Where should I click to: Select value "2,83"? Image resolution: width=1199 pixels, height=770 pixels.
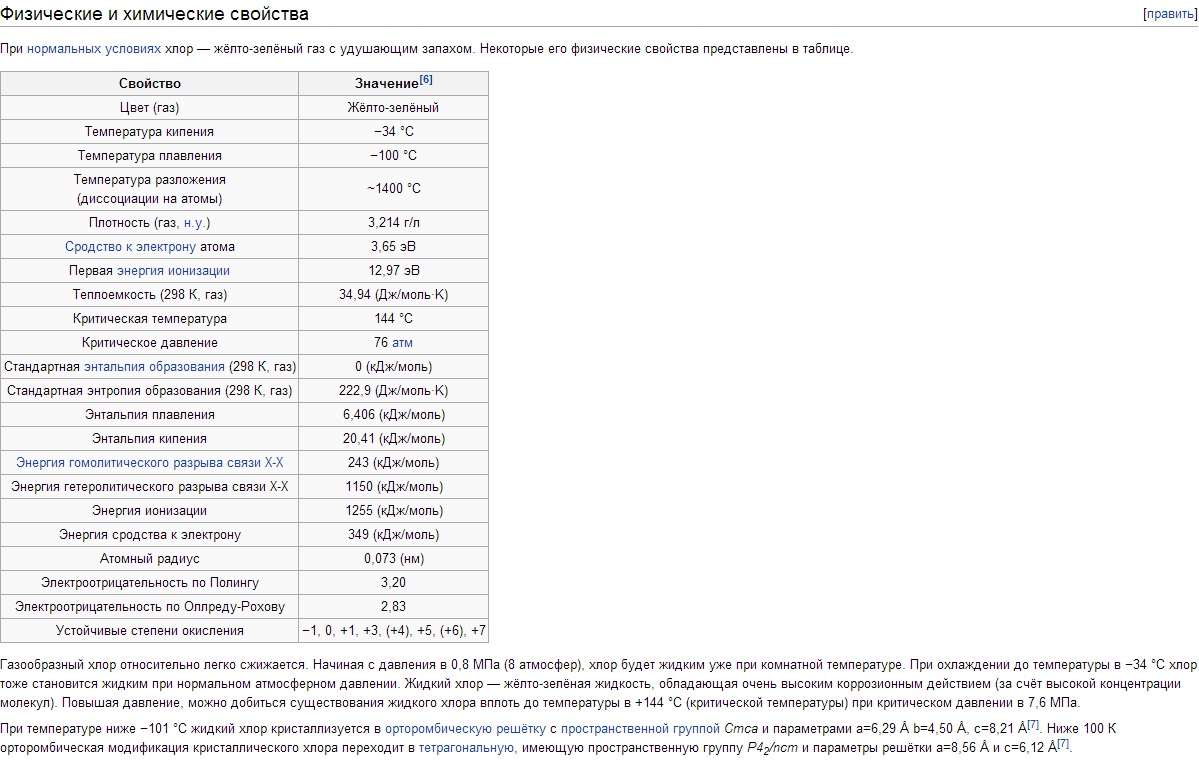tap(393, 606)
